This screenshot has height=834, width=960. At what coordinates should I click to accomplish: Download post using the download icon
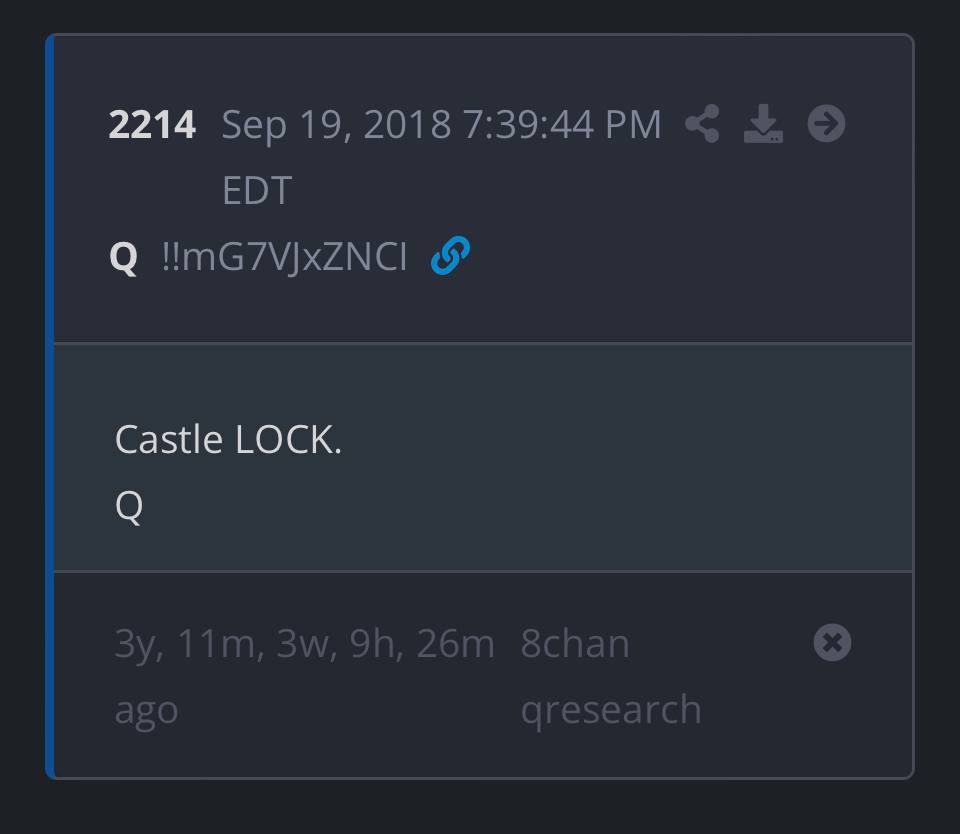tap(763, 125)
